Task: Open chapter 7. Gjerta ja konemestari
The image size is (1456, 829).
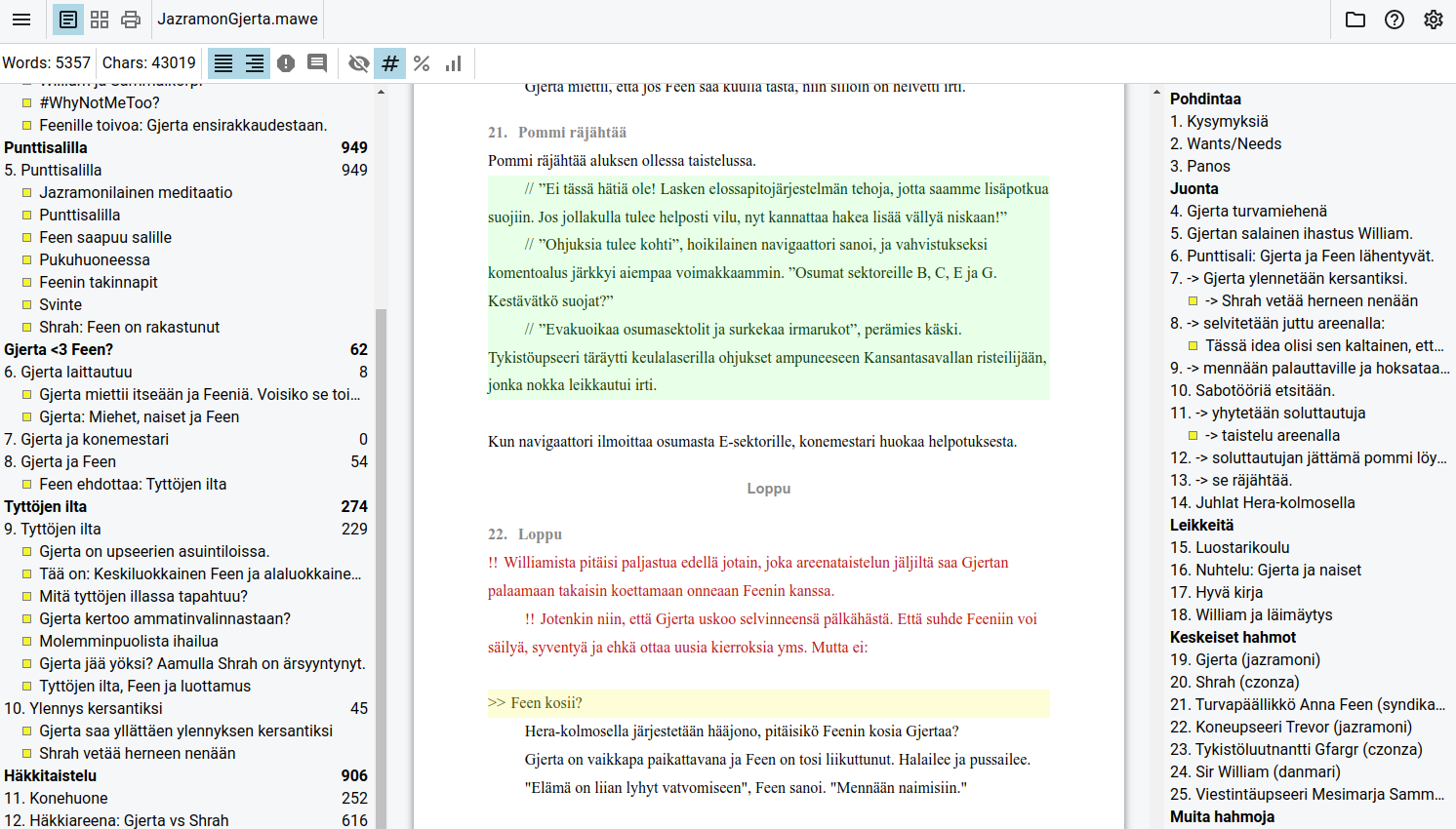Action: tap(185, 439)
